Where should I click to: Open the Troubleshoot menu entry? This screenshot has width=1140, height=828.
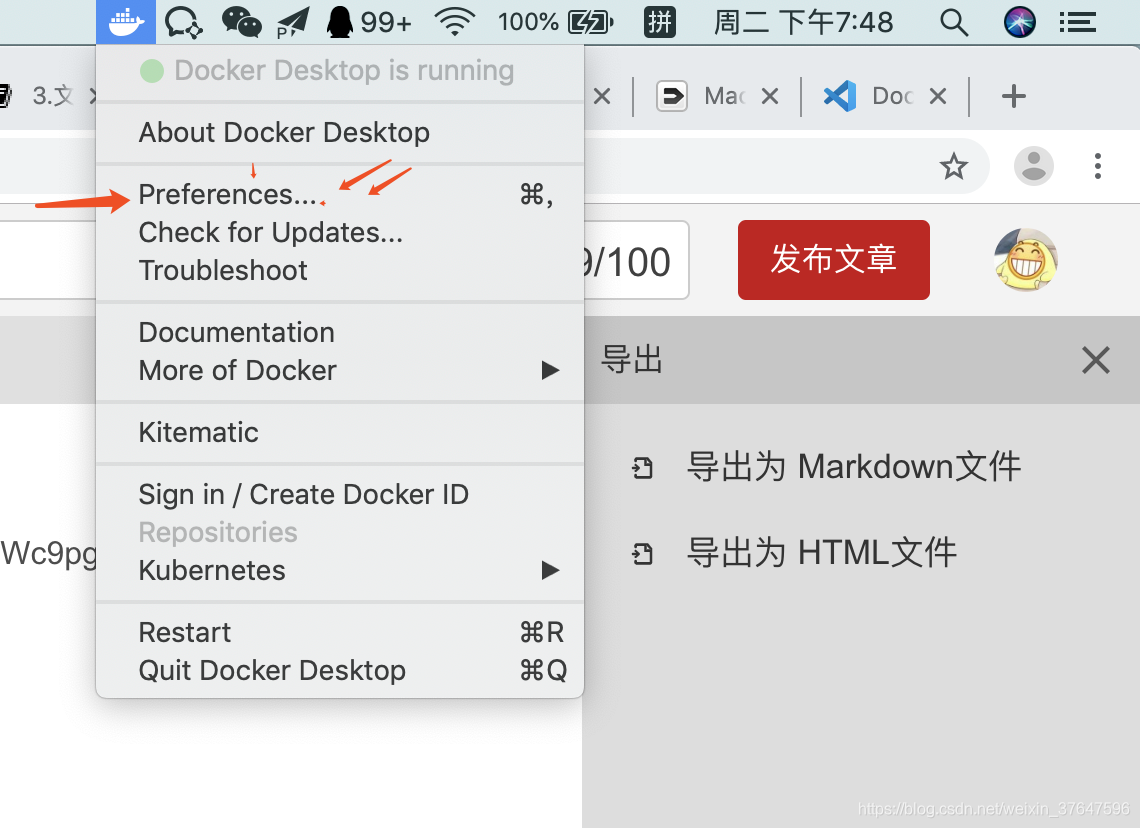pyautogui.click(x=340, y=270)
